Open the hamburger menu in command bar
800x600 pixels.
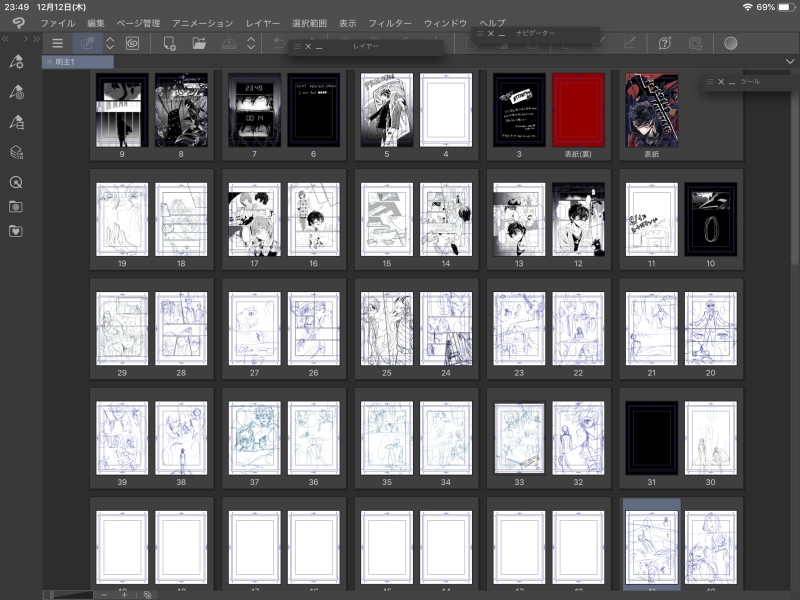[58, 43]
